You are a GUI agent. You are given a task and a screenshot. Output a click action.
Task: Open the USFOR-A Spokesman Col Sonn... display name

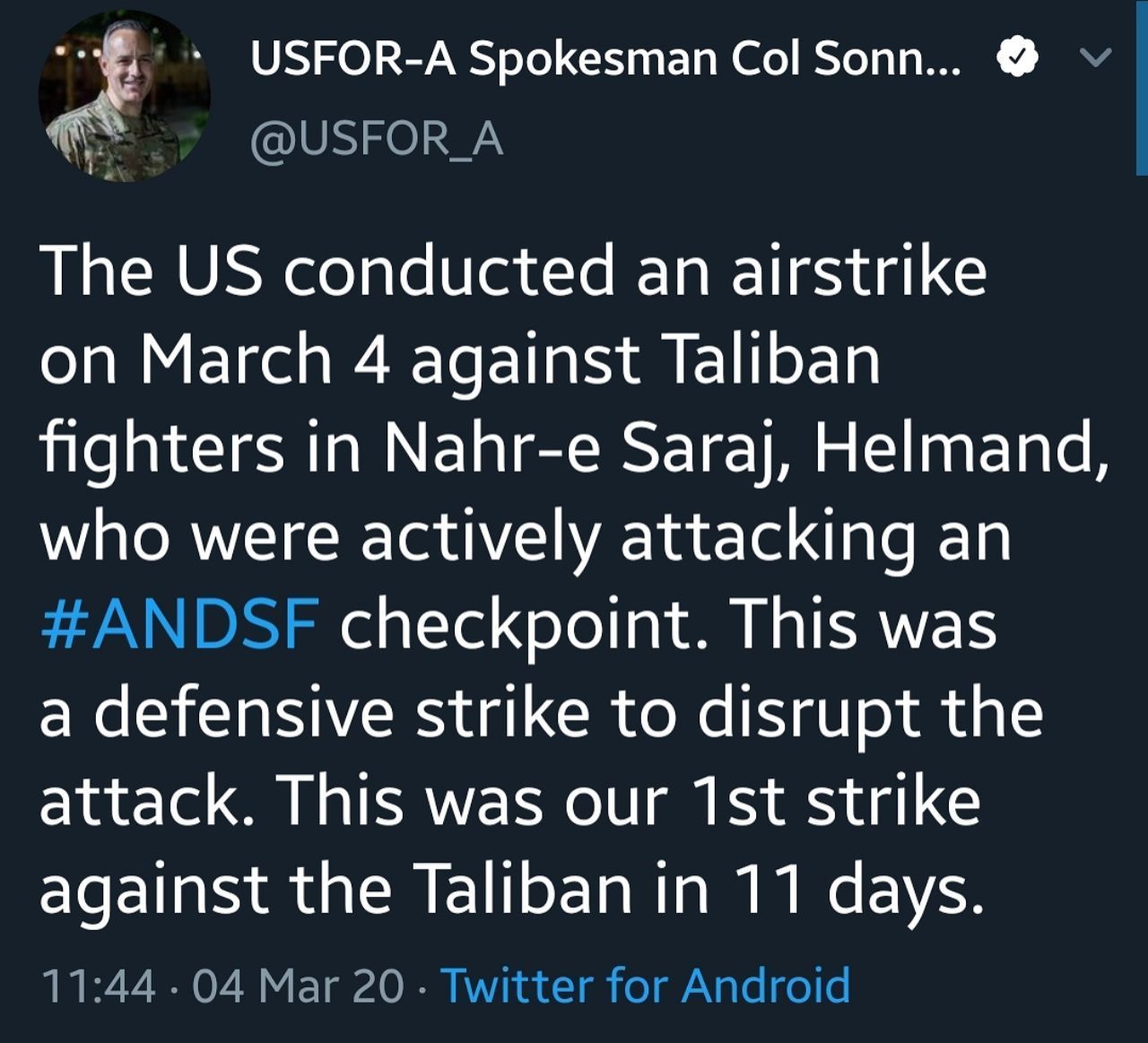(605, 58)
